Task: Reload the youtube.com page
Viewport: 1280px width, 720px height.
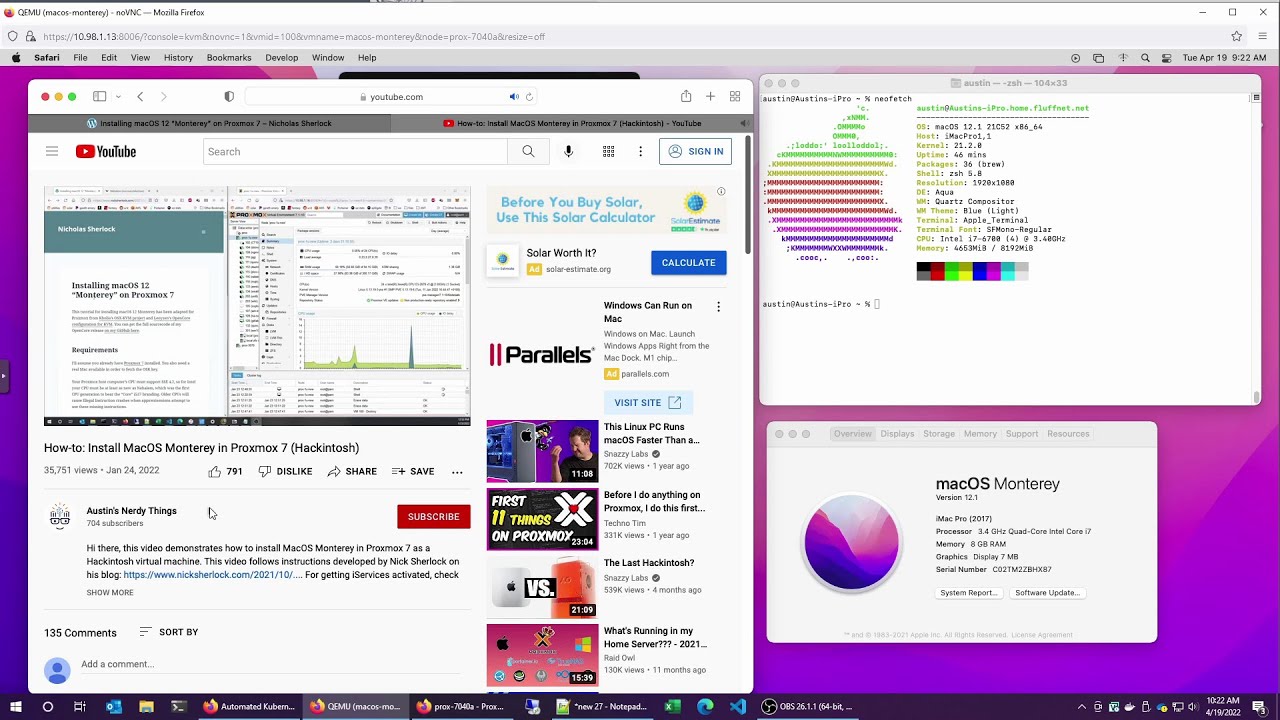Action: click(x=529, y=97)
